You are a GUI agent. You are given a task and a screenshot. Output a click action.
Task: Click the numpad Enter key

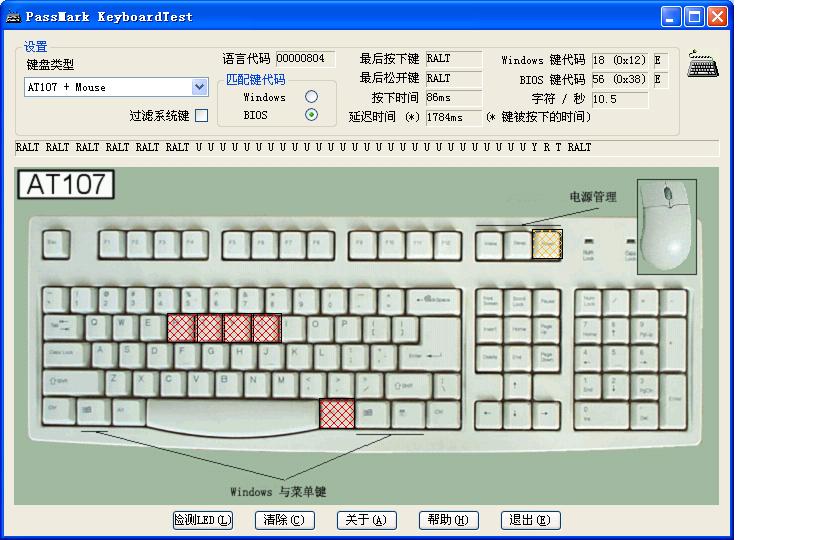coord(674,402)
